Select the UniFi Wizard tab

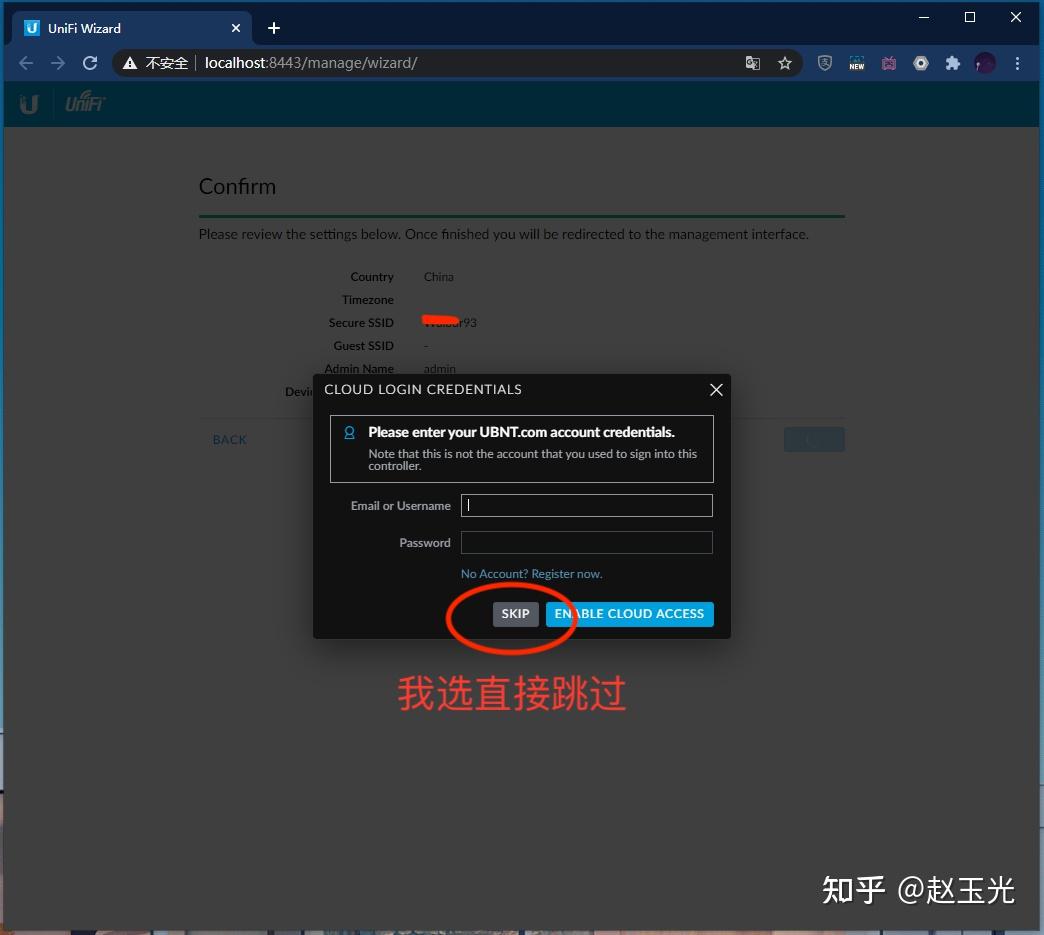point(132,28)
